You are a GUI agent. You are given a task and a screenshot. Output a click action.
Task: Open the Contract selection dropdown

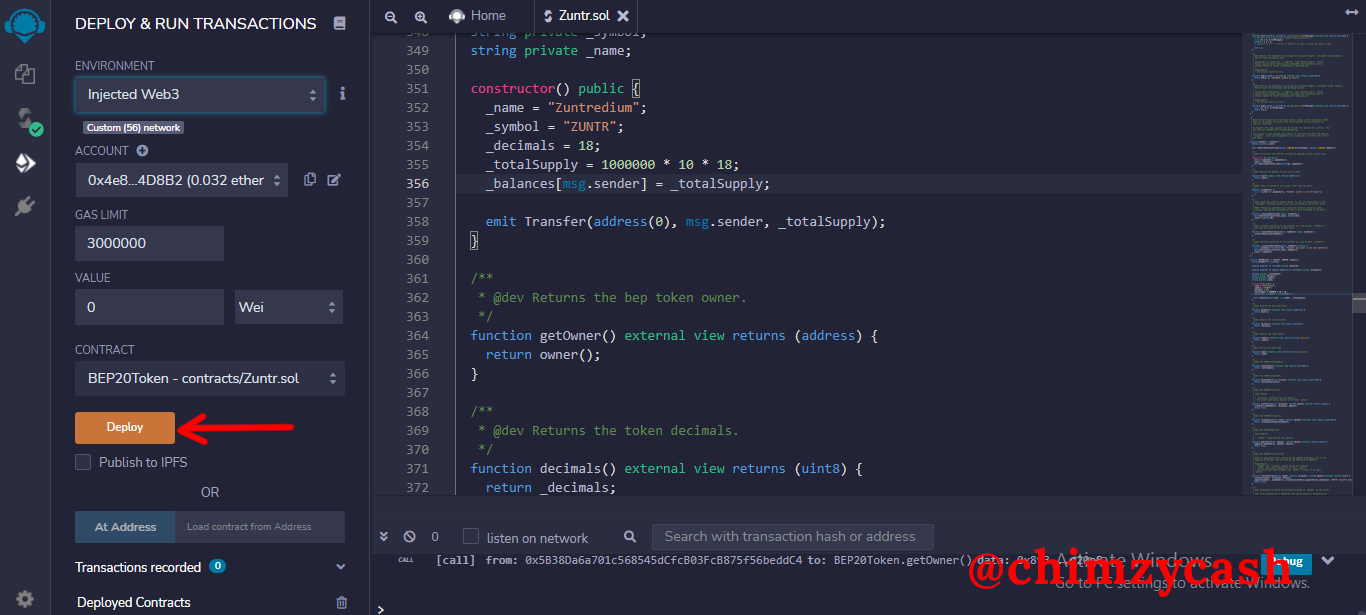[210, 378]
